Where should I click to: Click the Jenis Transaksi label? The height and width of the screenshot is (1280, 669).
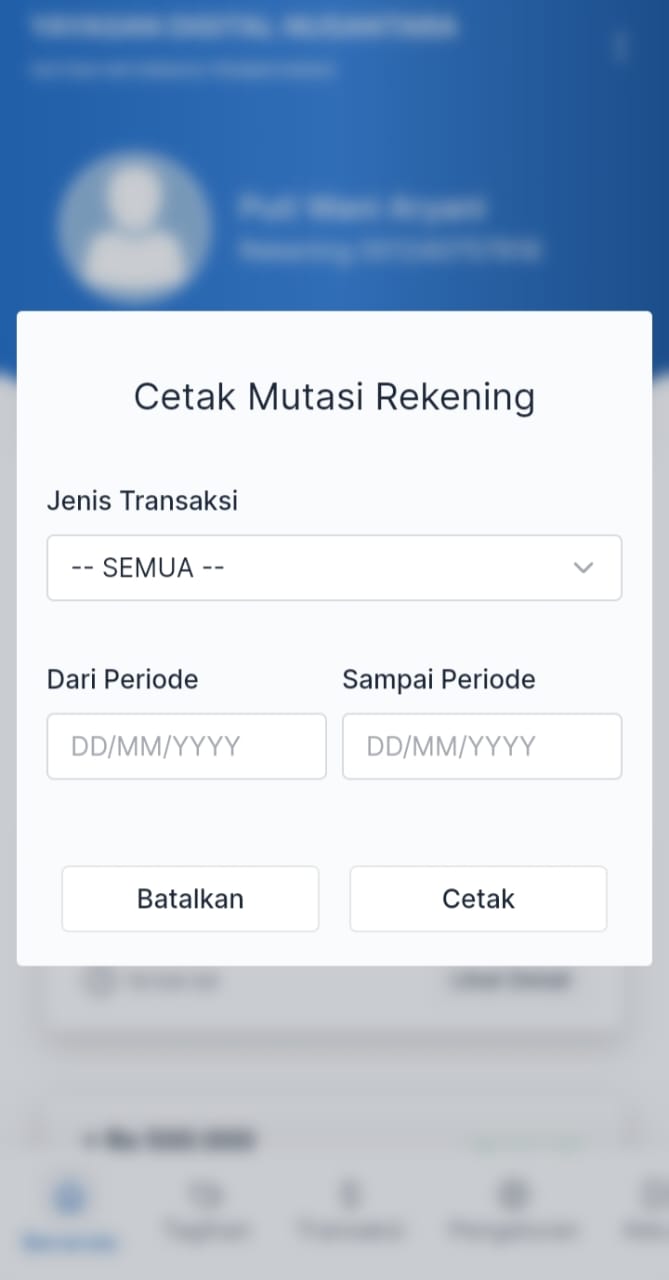(142, 500)
